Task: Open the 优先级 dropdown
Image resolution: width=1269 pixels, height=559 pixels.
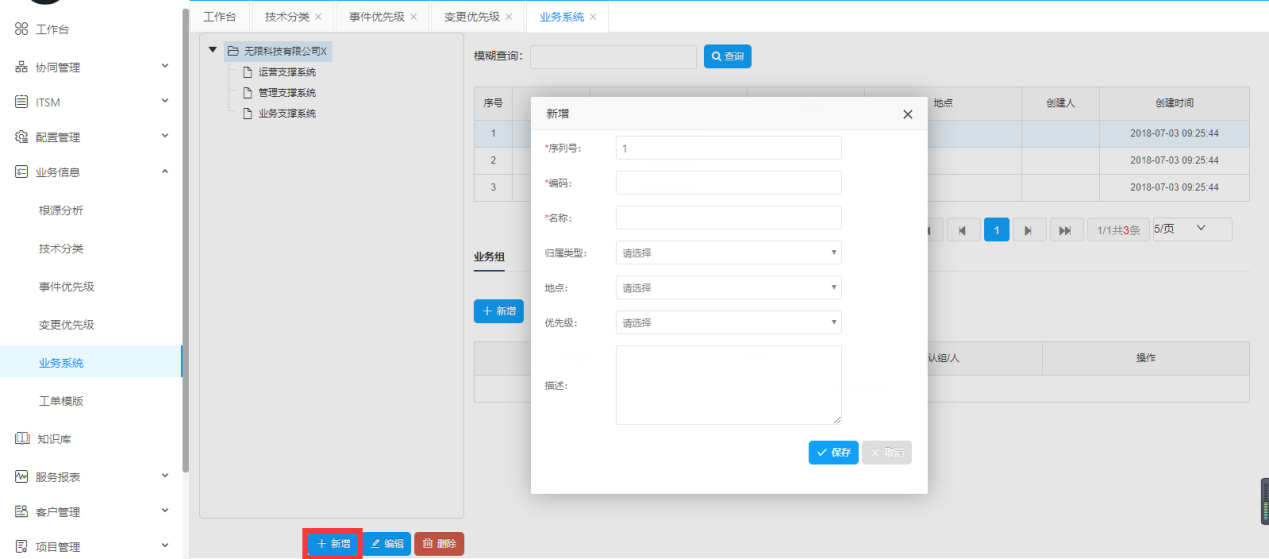Action: pyautogui.click(x=728, y=323)
